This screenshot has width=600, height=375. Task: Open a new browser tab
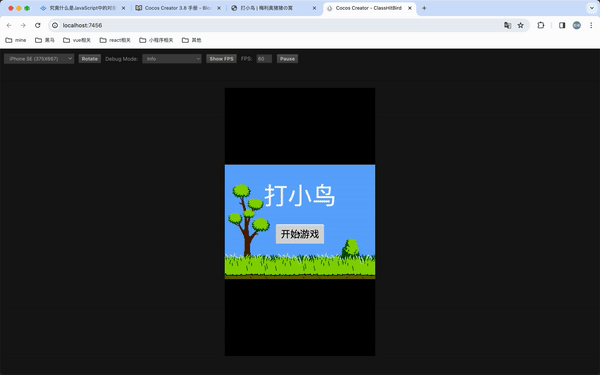tap(424, 8)
